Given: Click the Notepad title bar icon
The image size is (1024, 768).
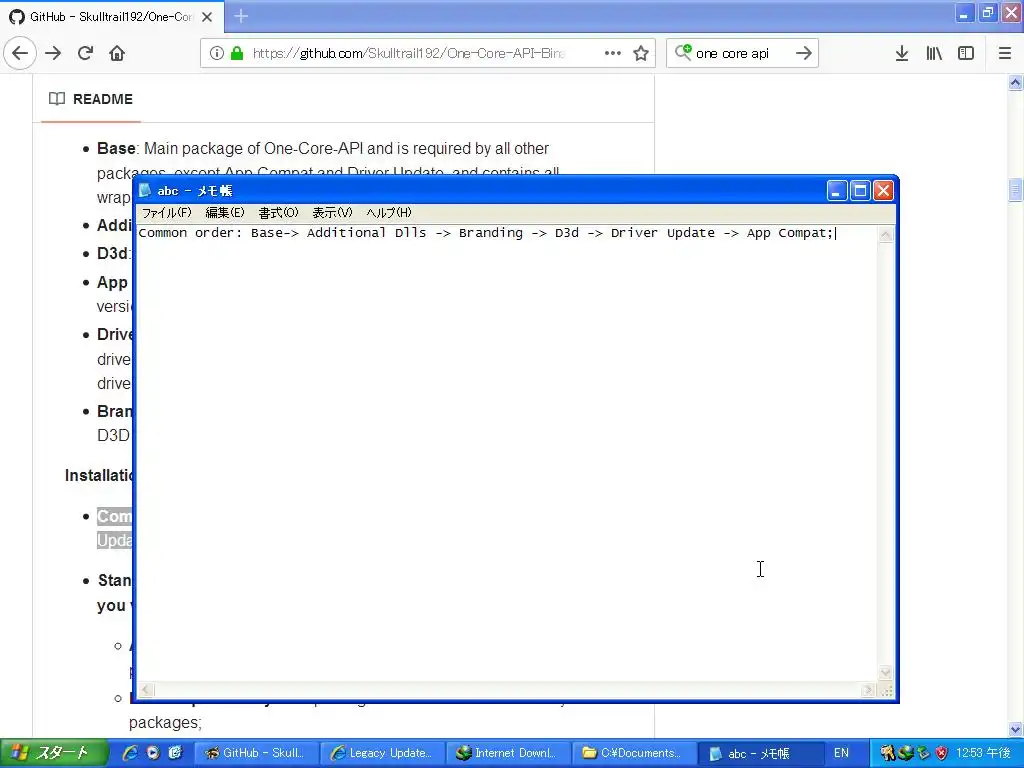Looking at the screenshot, I should (145, 190).
